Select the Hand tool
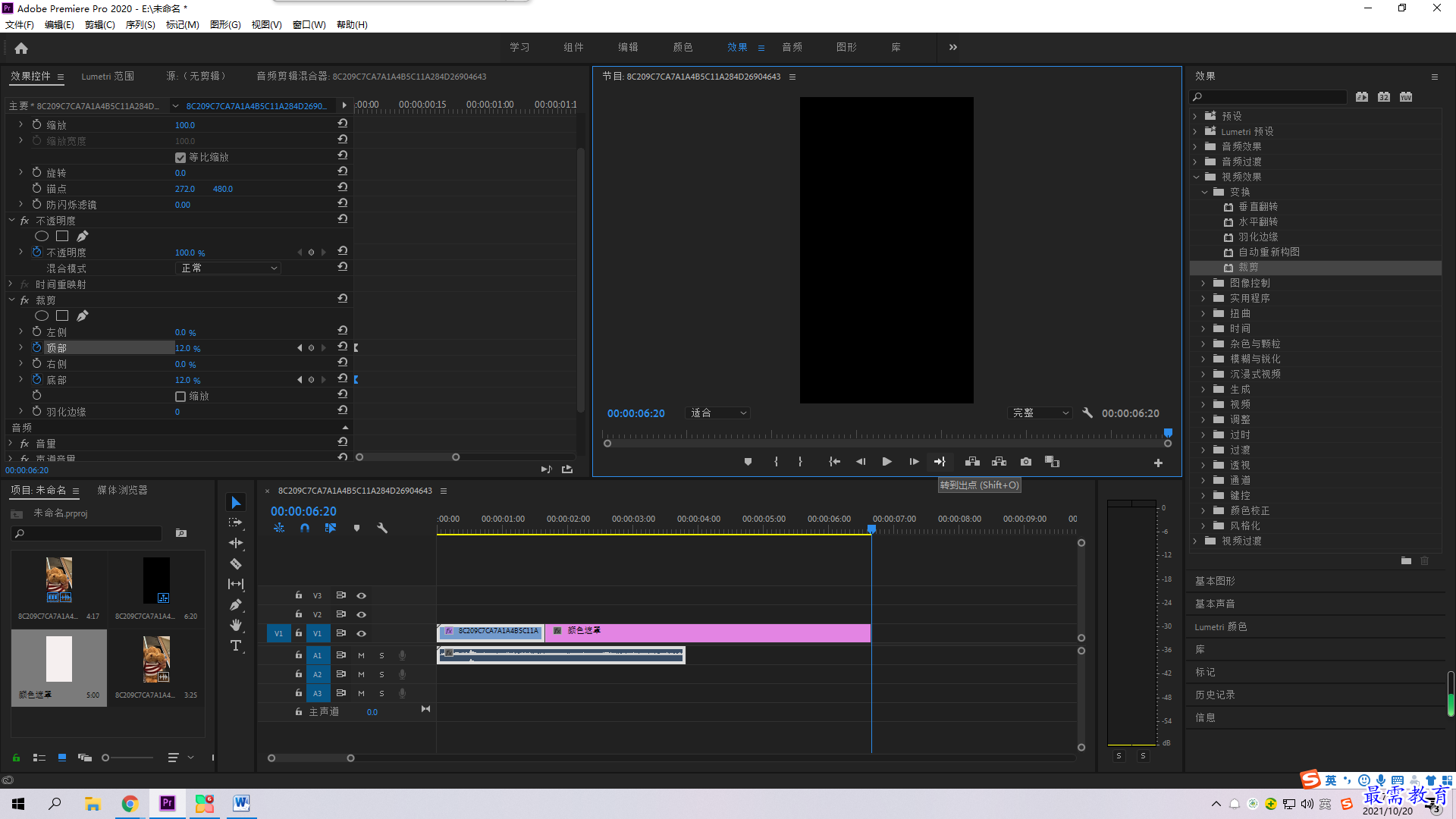Screen dimensions: 1456x819 click(236, 625)
